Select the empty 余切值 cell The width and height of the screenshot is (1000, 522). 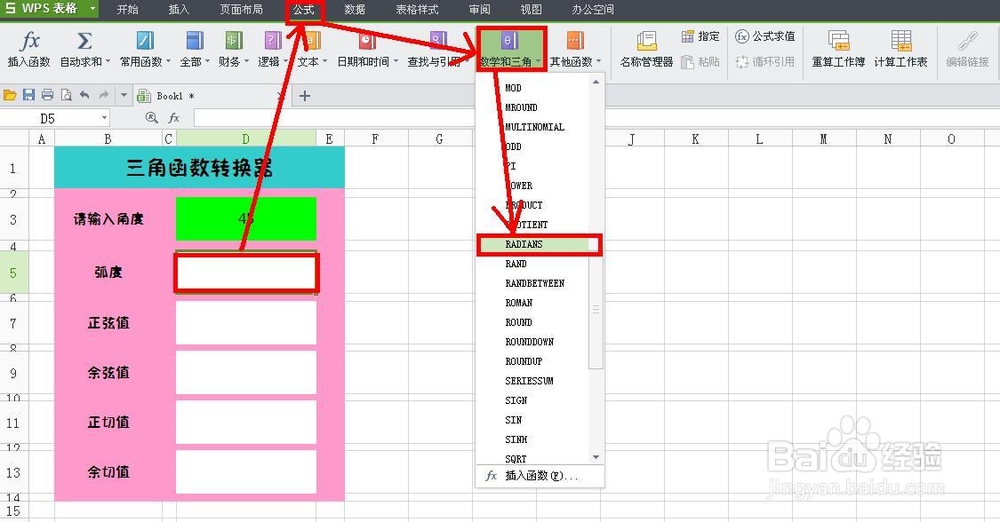point(246,472)
